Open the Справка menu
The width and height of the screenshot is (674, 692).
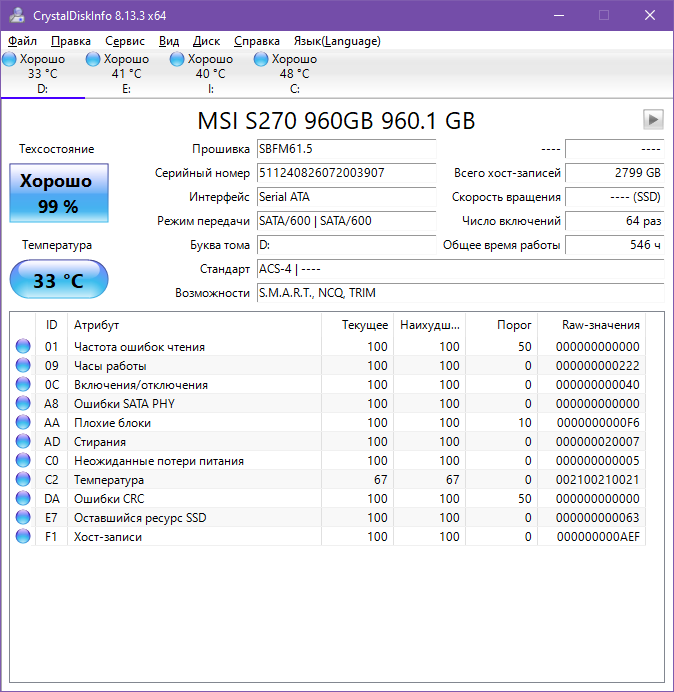pyautogui.click(x=257, y=41)
